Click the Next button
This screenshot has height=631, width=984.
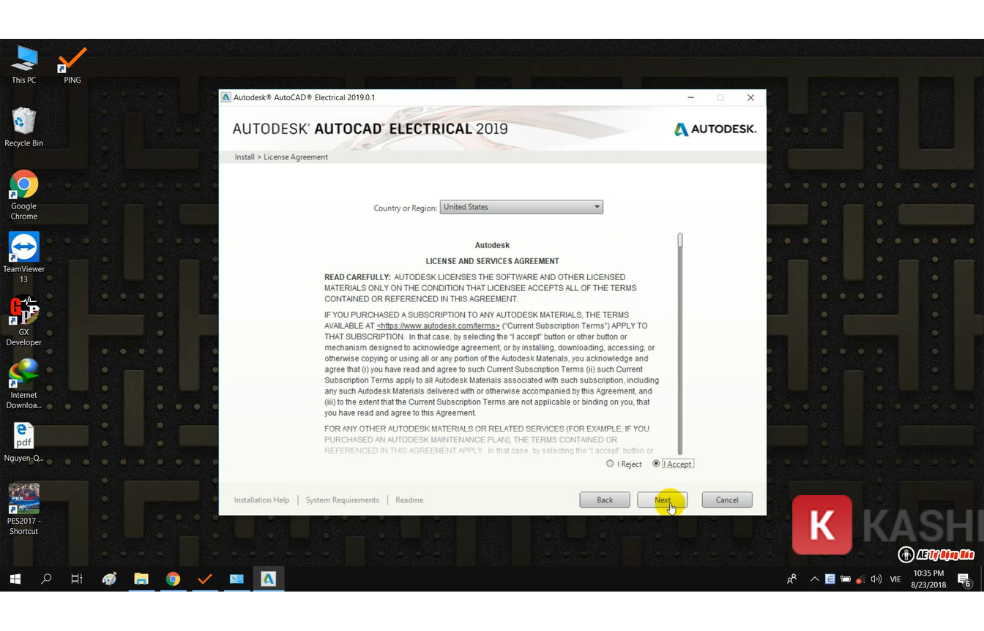click(662, 500)
